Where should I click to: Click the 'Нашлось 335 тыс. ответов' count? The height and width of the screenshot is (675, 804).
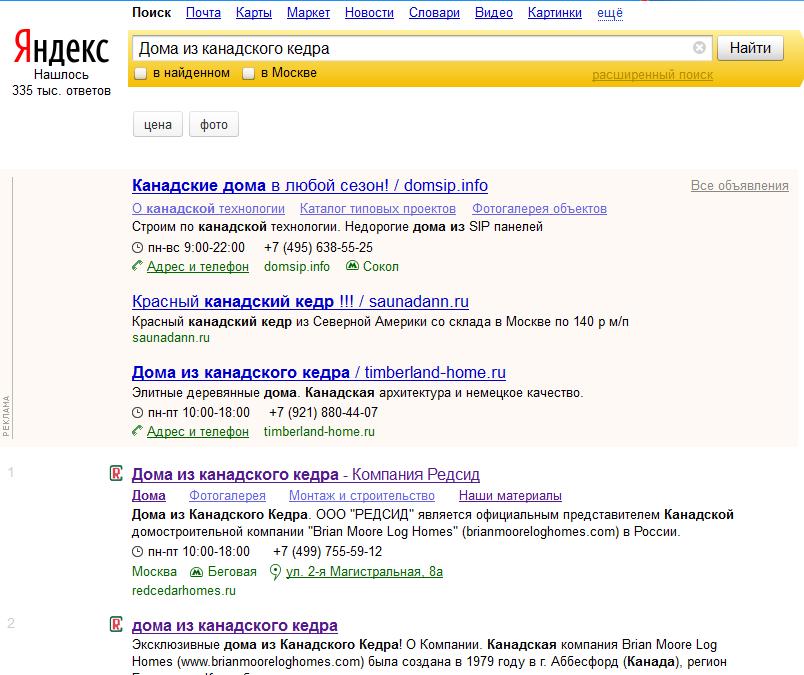pos(62,83)
